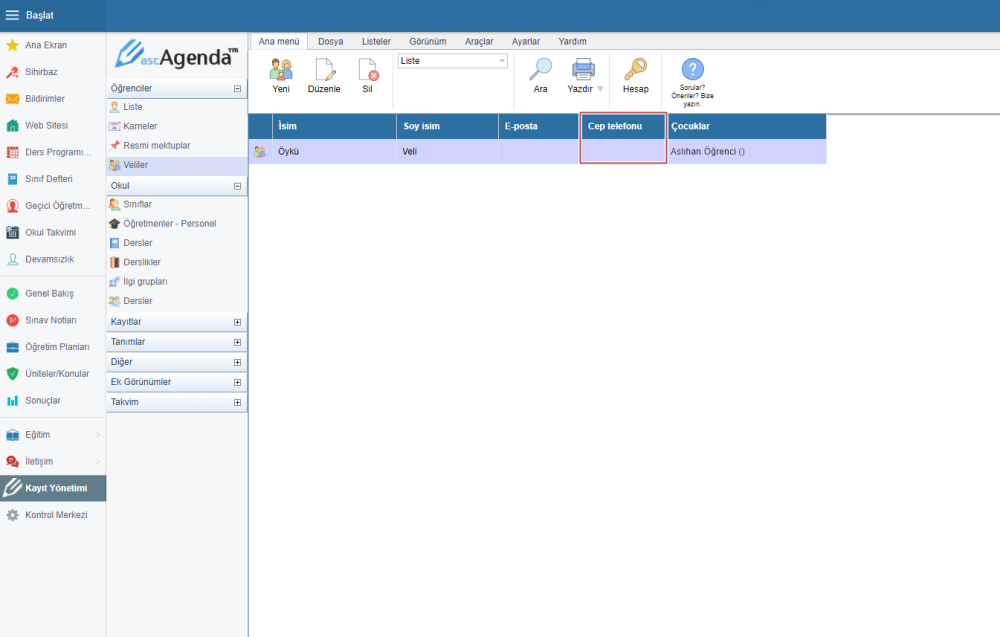Expand the Ek Görünümler section
This screenshot has height=637, width=1000.
237,383
